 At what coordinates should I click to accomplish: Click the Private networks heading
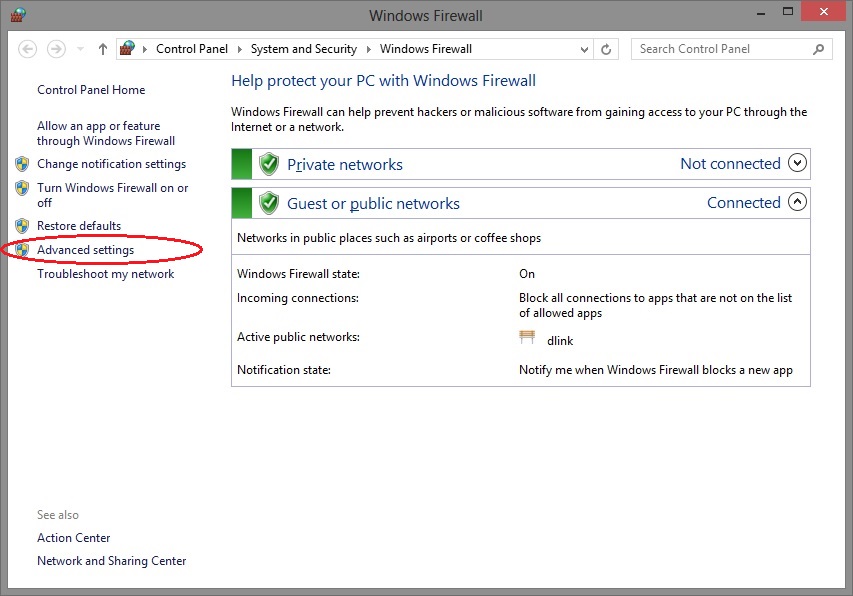[345, 164]
